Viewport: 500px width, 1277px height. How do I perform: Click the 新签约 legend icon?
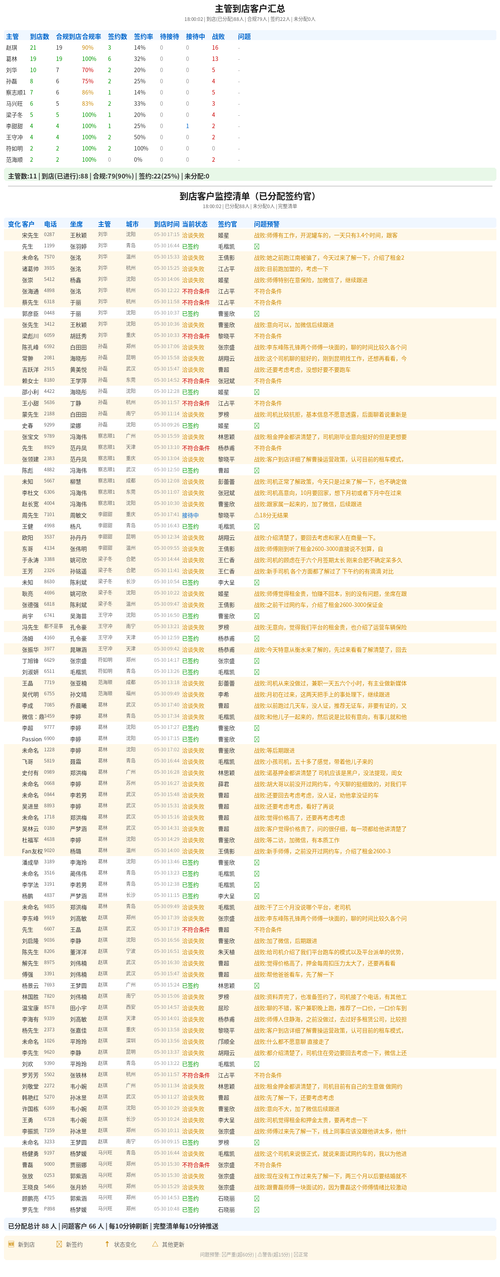[58, 1244]
